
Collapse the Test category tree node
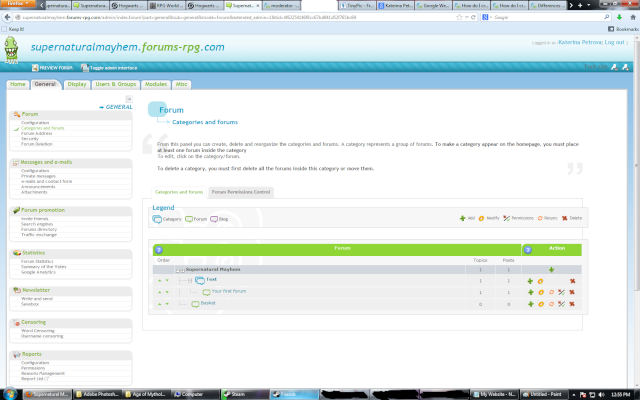pos(190,281)
